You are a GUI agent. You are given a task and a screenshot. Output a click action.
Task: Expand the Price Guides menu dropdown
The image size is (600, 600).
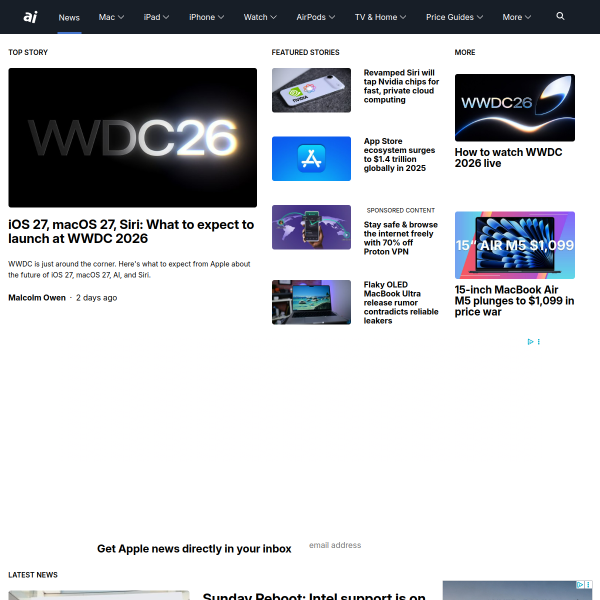tap(455, 17)
